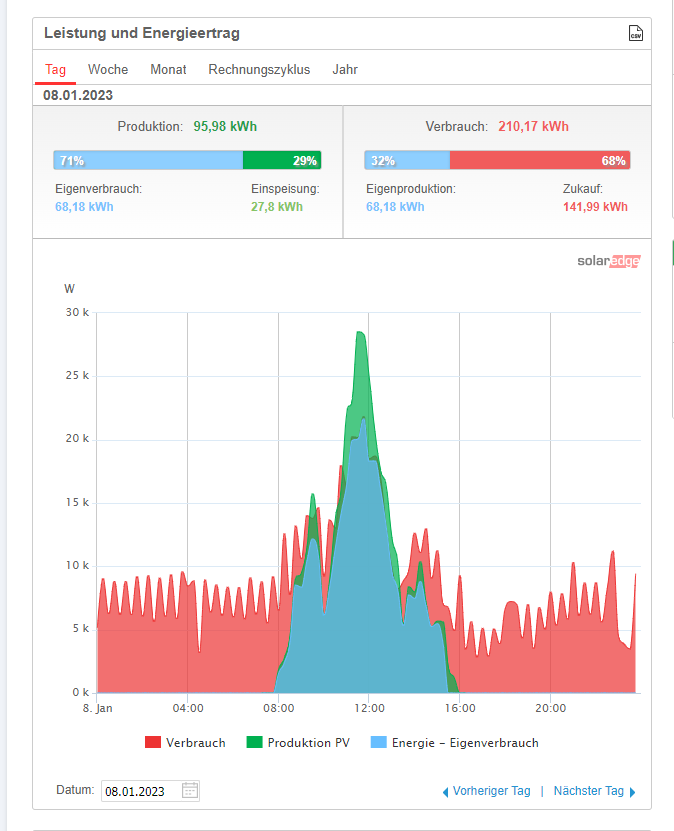Image resolution: width=674 pixels, height=831 pixels.
Task: Click the Datum: label
Action: (x=75, y=790)
